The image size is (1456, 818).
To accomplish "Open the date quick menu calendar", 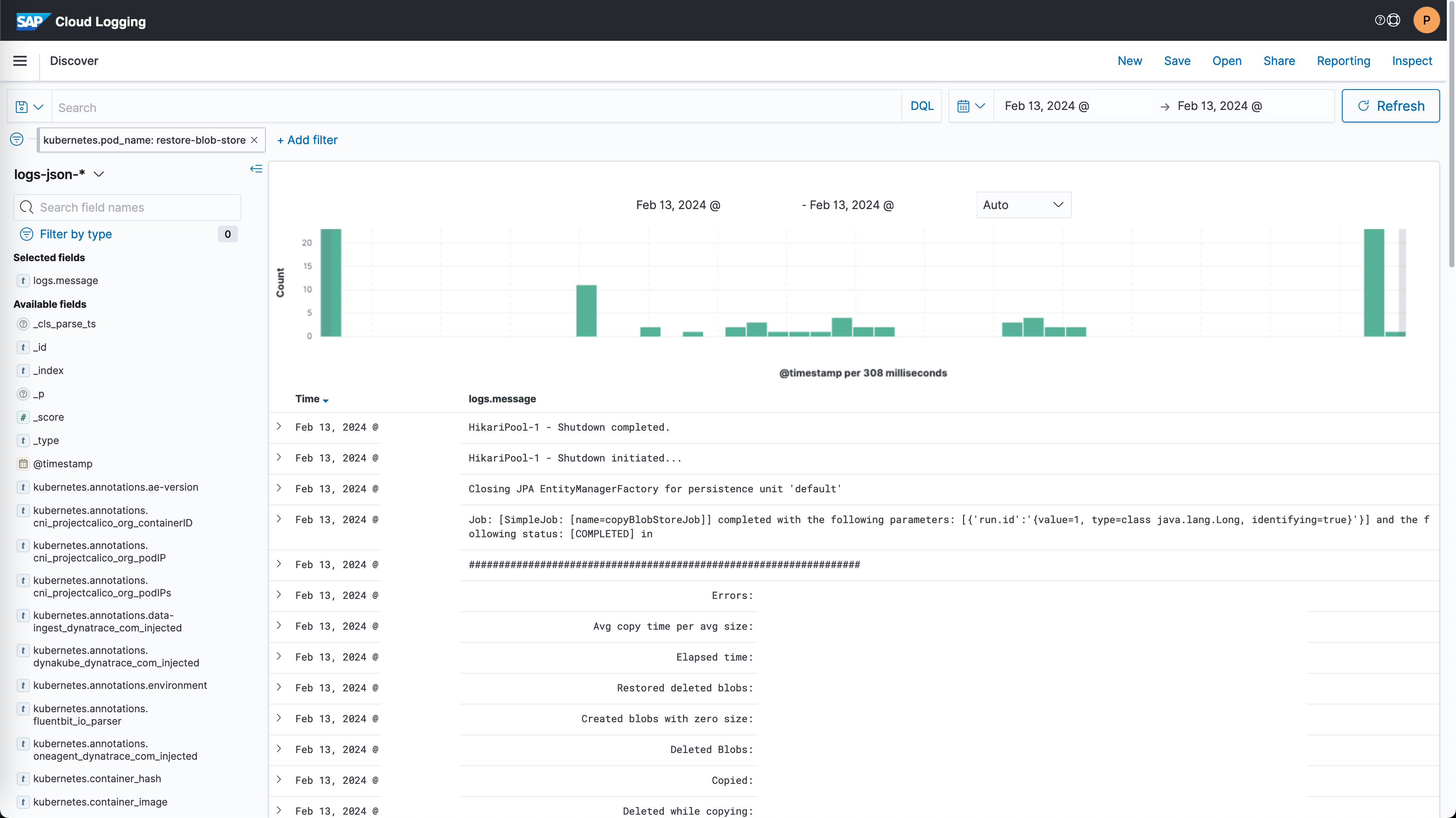I will click(971, 106).
